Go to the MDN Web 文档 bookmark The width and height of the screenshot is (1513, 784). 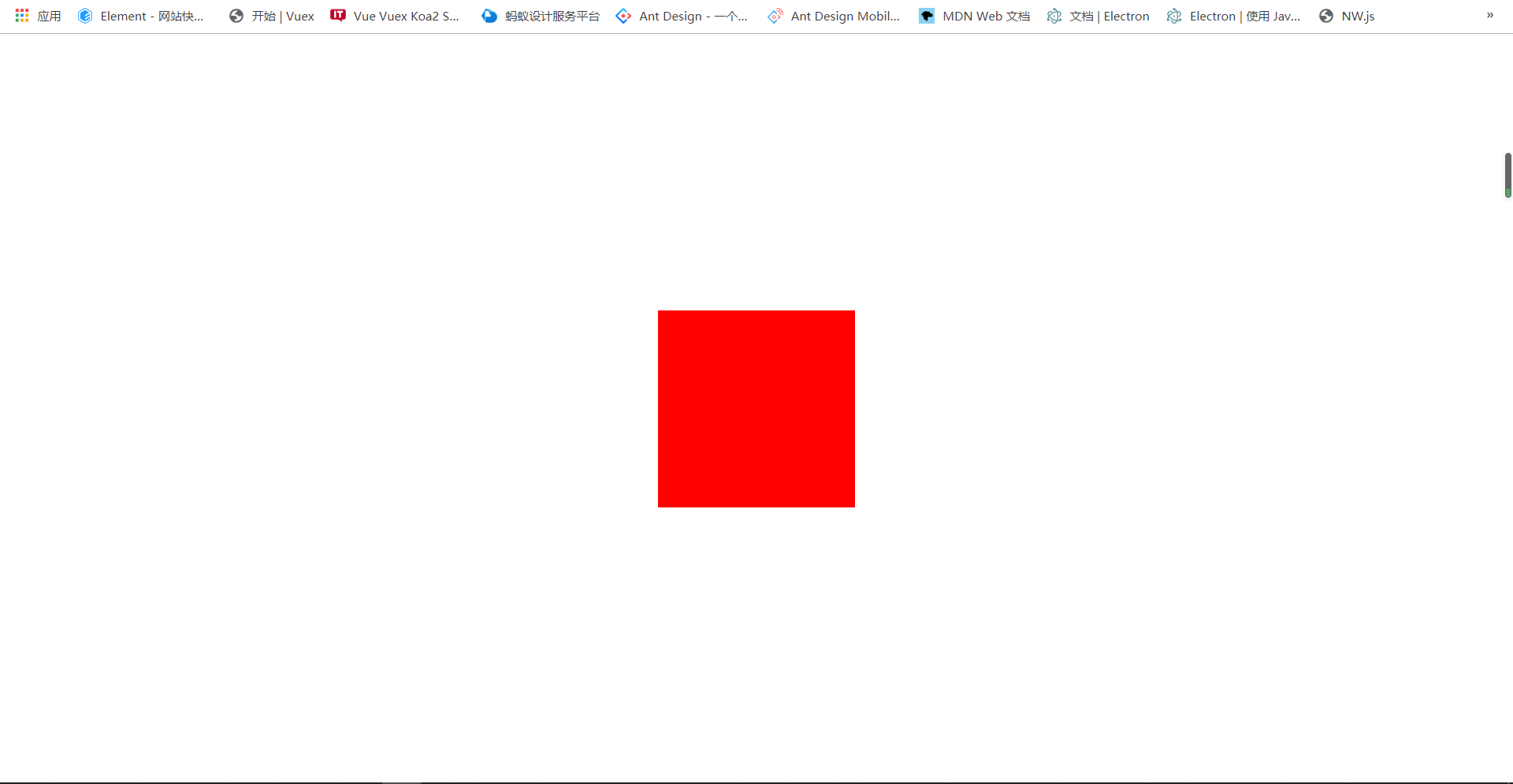pyautogui.click(x=986, y=16)
